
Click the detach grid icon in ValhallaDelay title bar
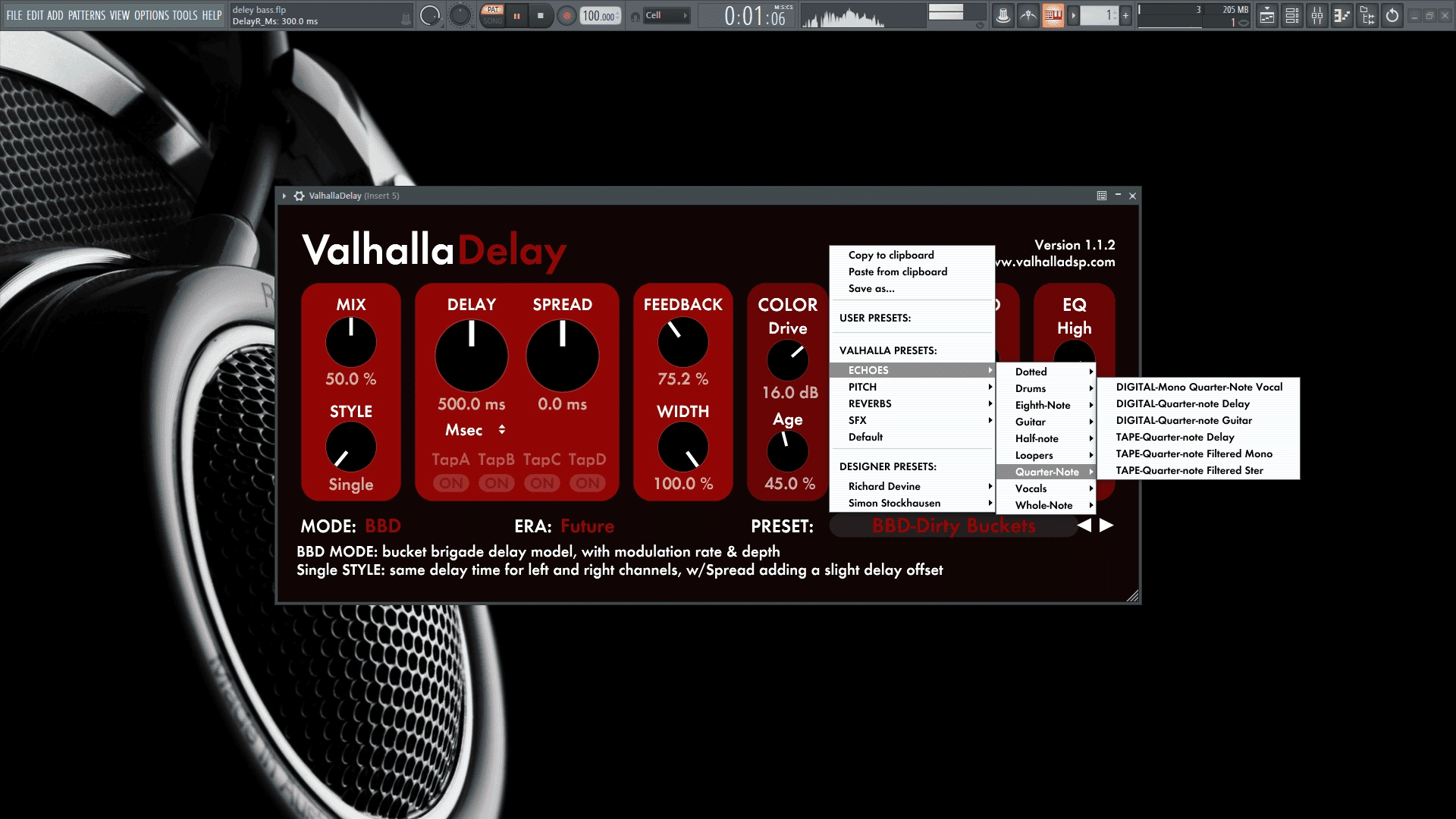click(1102, 196)
